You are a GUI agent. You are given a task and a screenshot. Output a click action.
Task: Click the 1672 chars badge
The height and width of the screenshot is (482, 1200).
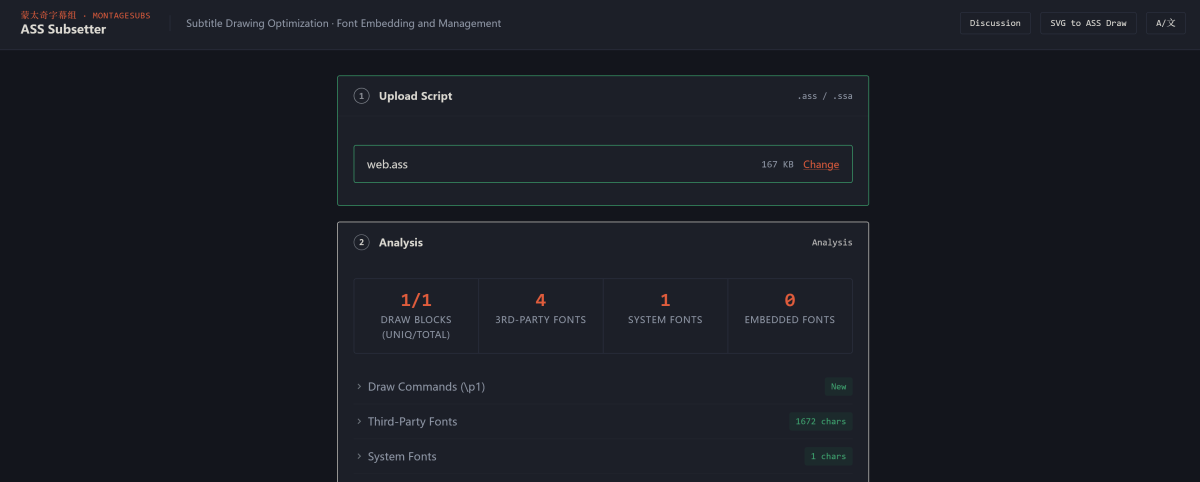coord(820,422)
